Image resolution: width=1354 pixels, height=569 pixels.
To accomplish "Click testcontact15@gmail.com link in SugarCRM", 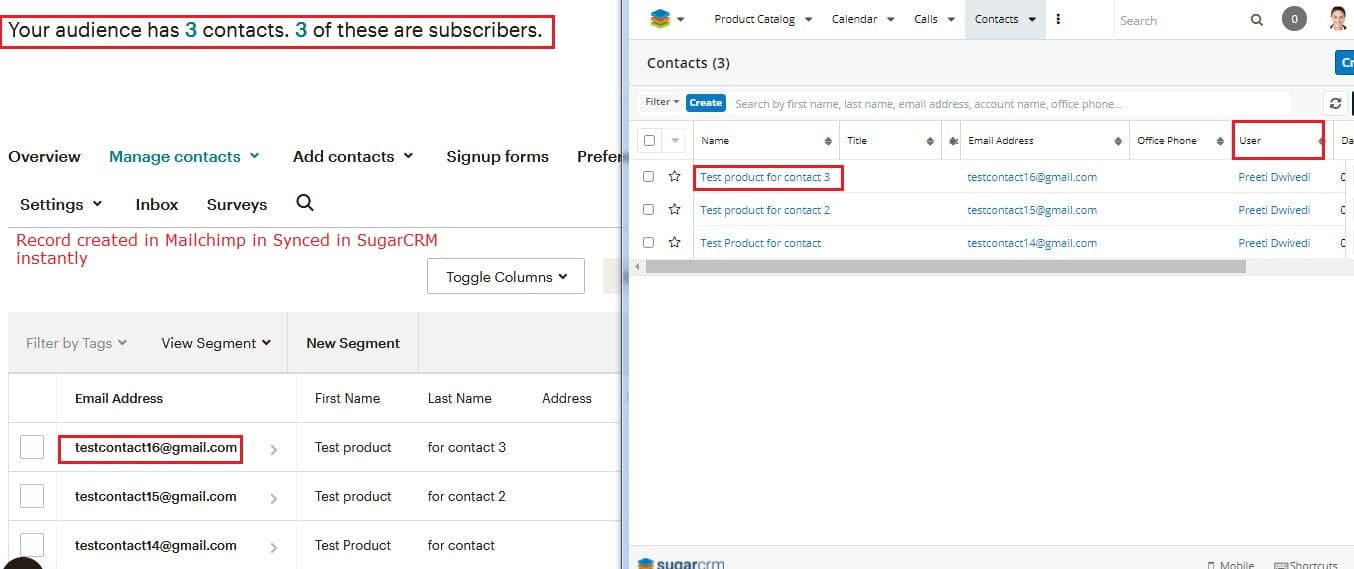I will point(1032,210).
